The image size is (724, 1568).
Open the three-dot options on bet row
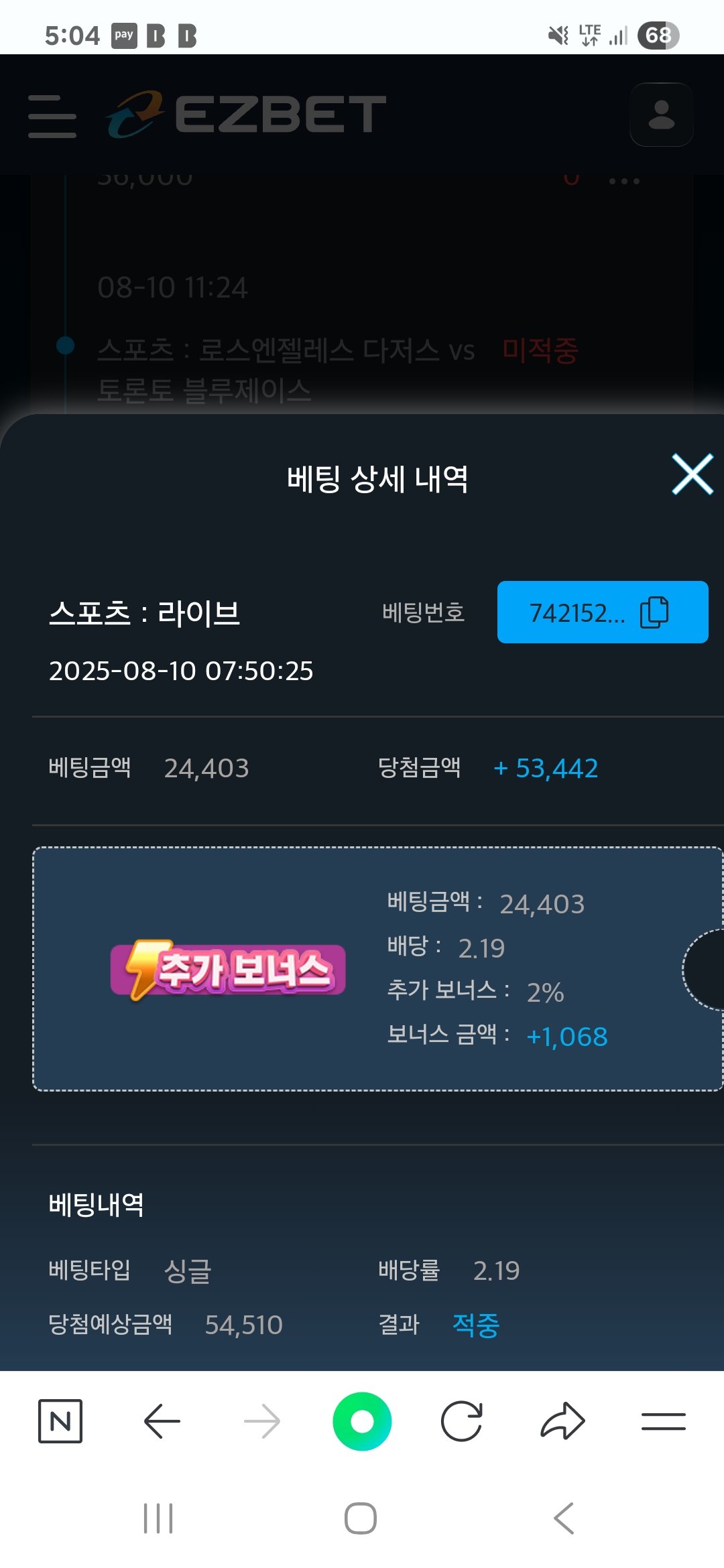pos(624,181)
